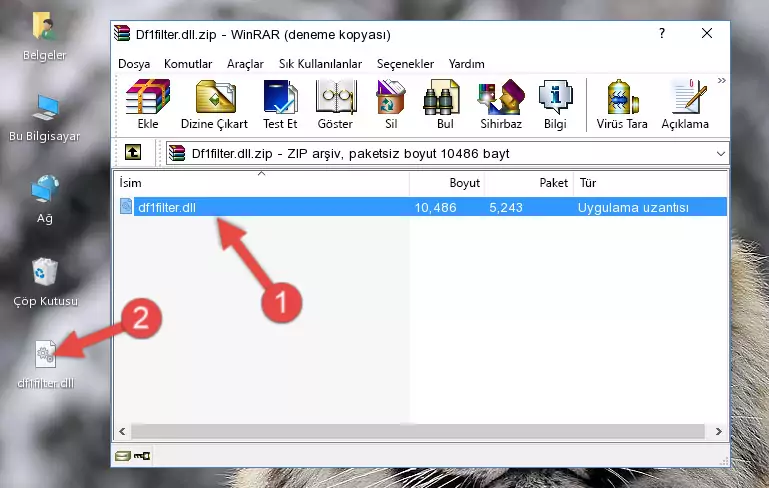Sort by the Boyut column header
769x488 pixels.
coord(447,183)
